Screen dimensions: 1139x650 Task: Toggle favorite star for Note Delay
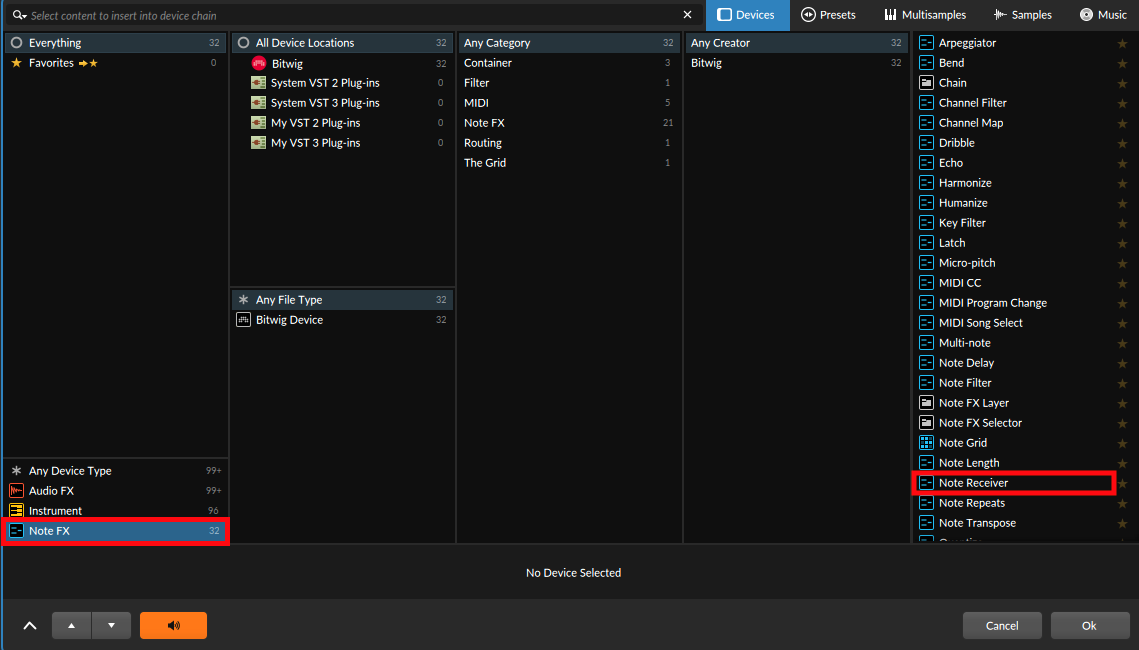(x=1122, y=363)
